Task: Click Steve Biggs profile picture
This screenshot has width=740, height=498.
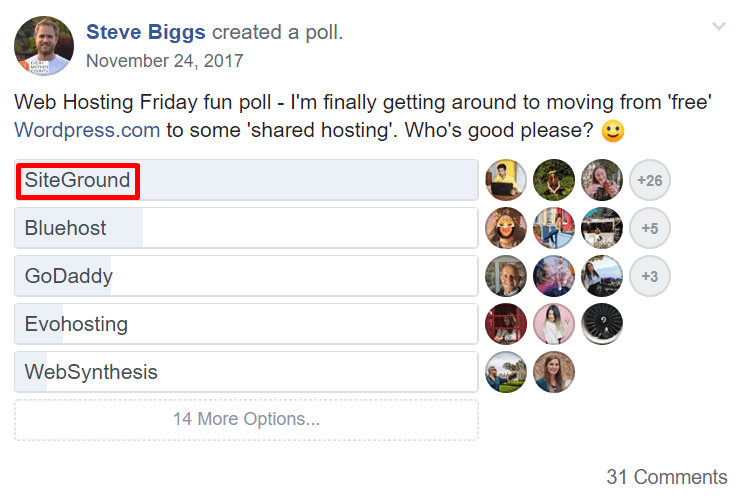Action: click(44, 46)
